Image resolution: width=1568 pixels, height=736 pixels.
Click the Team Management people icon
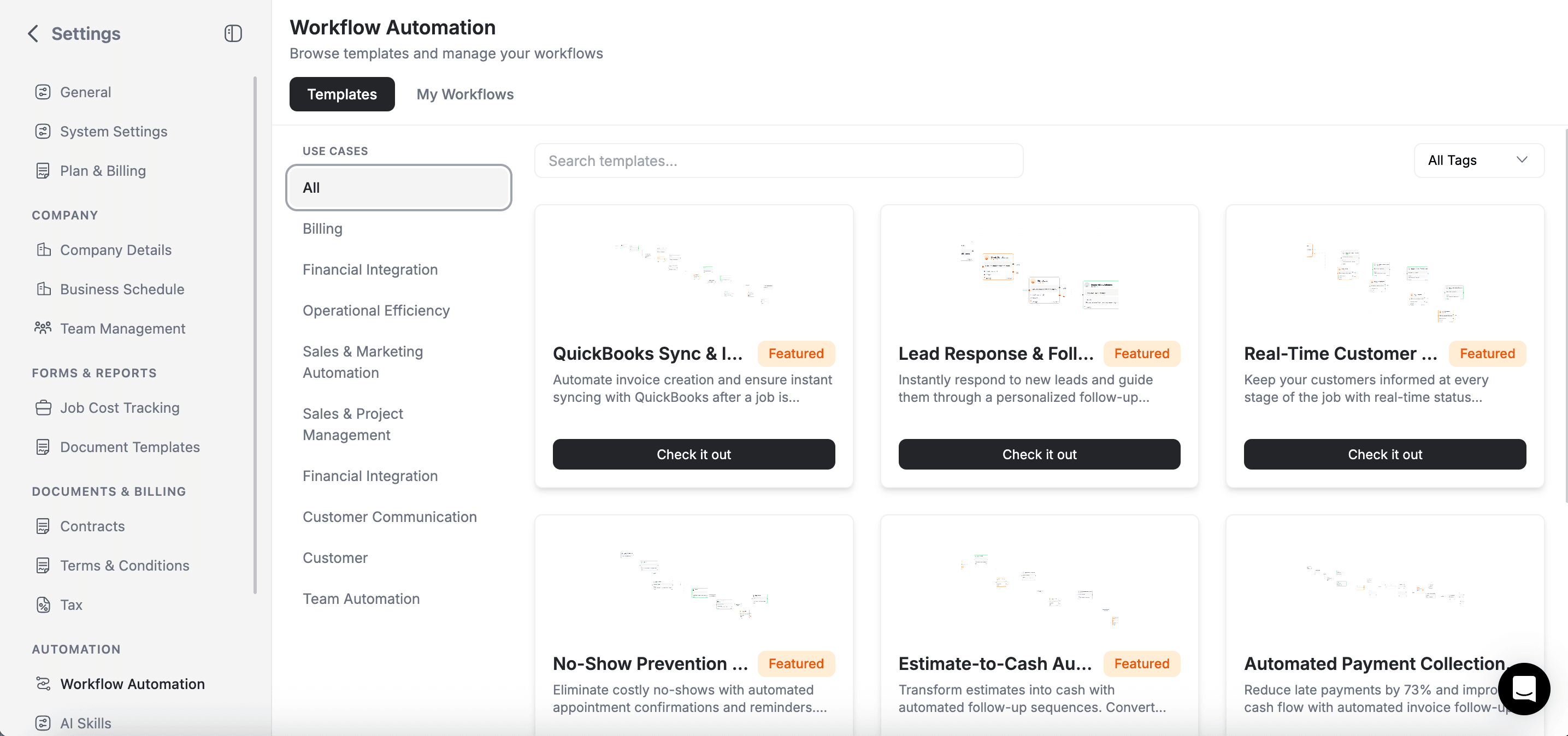(42, 328)
